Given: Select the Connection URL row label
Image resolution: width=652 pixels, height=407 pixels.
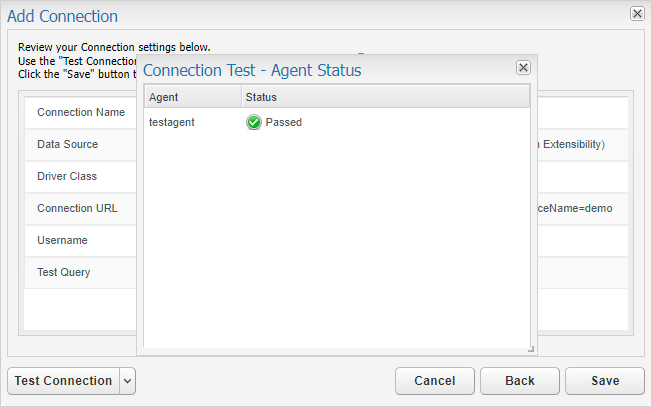Looking at the screenshot, I should (77, 208).
